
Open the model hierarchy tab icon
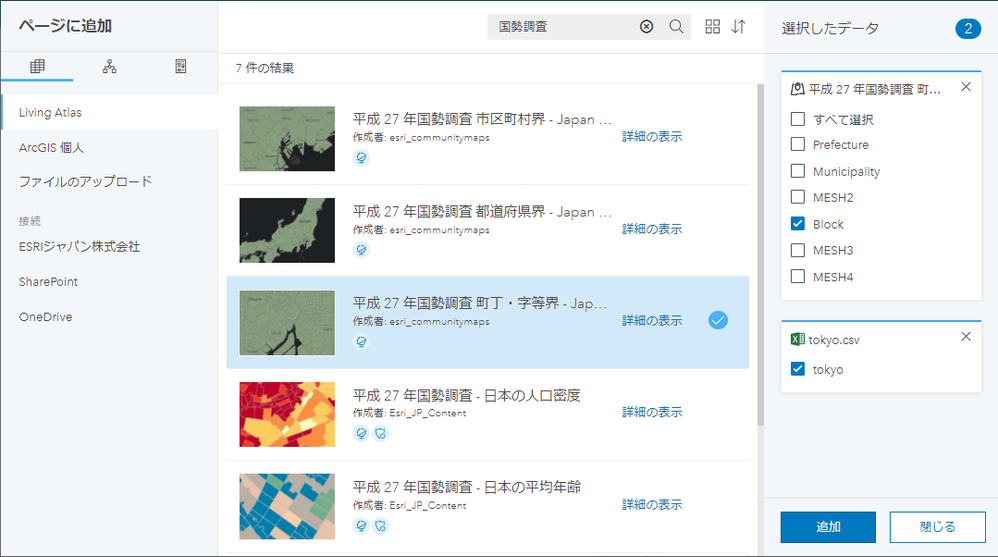click(x=109, y=66)
